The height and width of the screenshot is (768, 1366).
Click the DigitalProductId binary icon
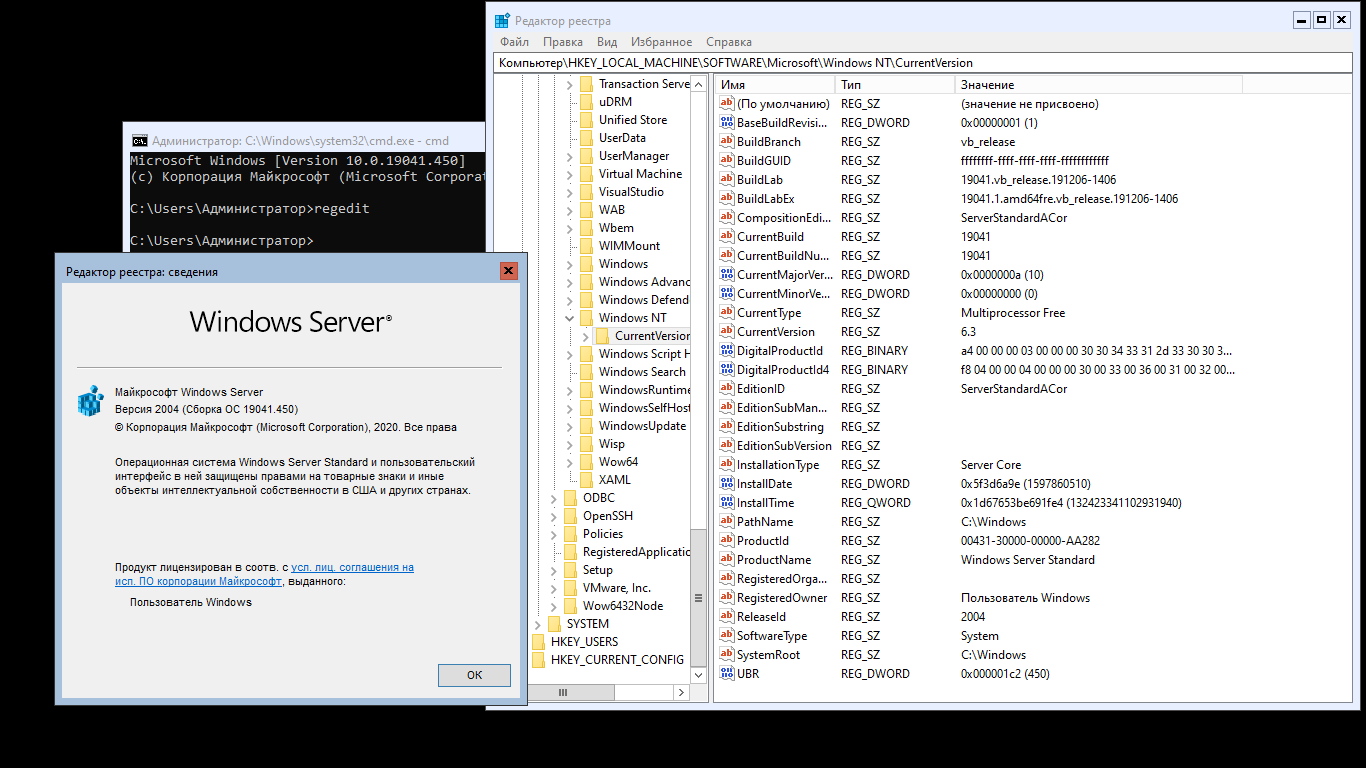pyautogui.click(x=727, y=351)
